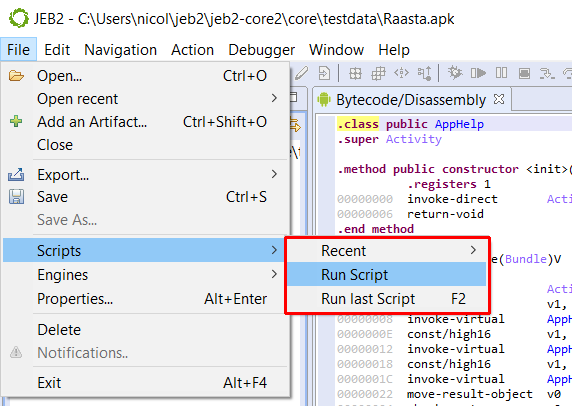Click the floppy disk Save icon
The image size is (572, 406).
tap(16, 197)
